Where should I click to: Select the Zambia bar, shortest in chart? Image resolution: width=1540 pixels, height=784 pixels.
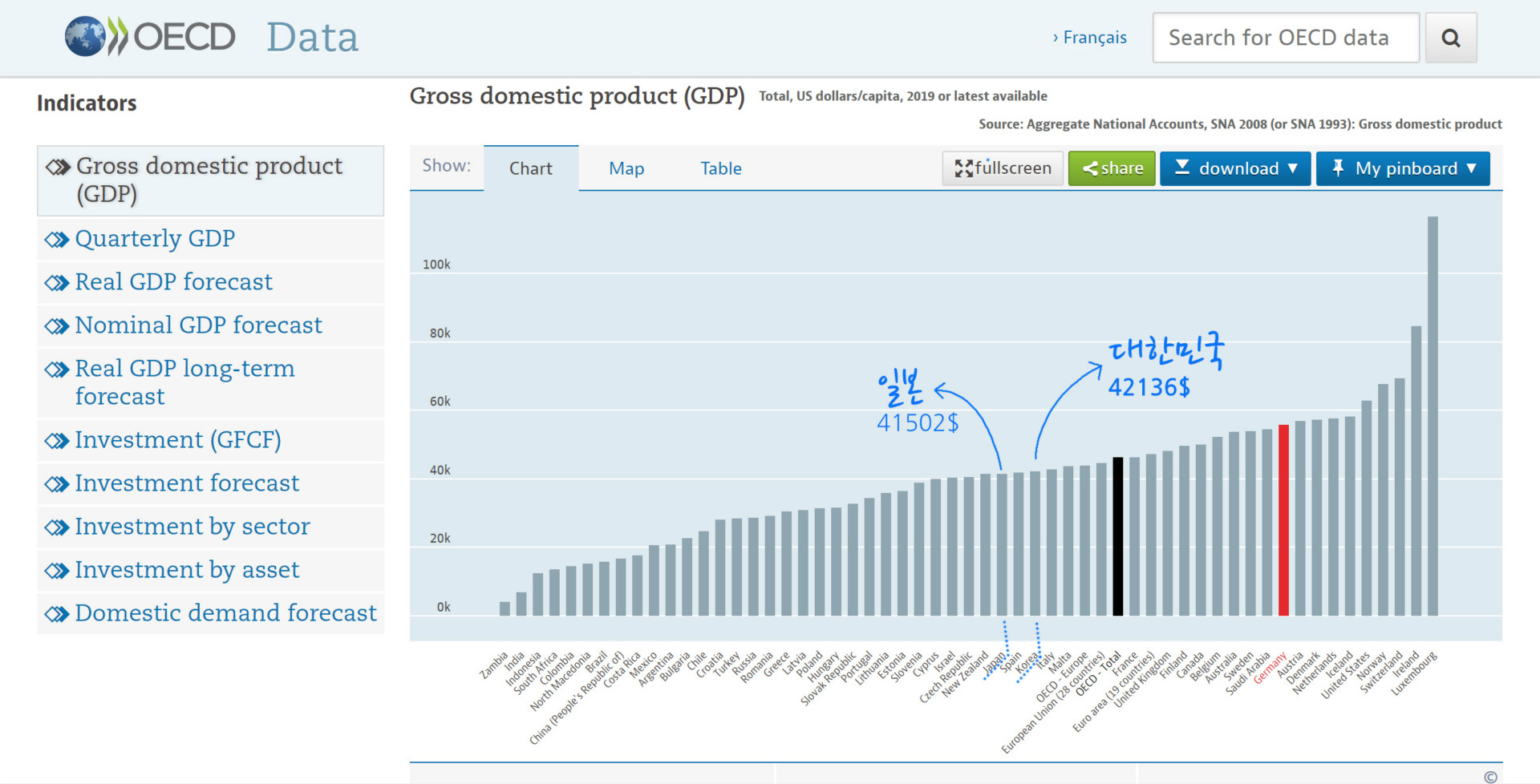pyautogui.click(x=505, y=608)
